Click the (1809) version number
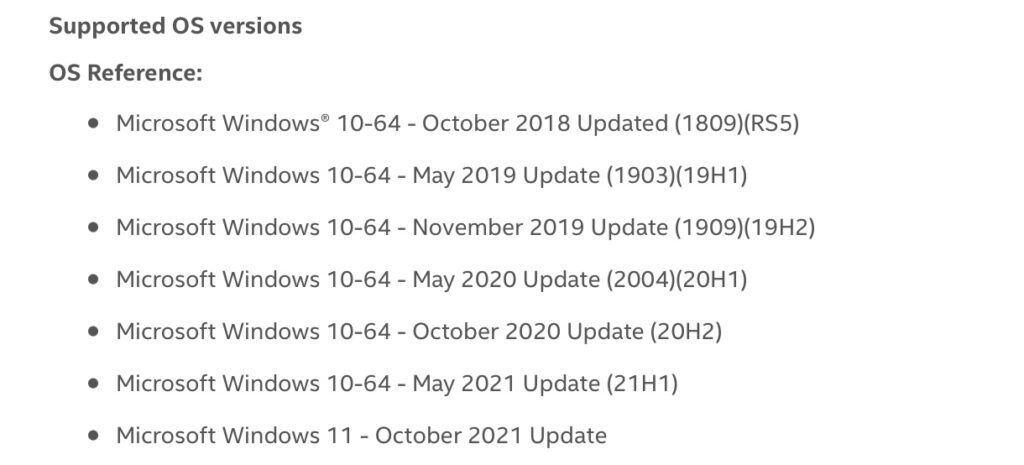 click(x=709, y=123)
